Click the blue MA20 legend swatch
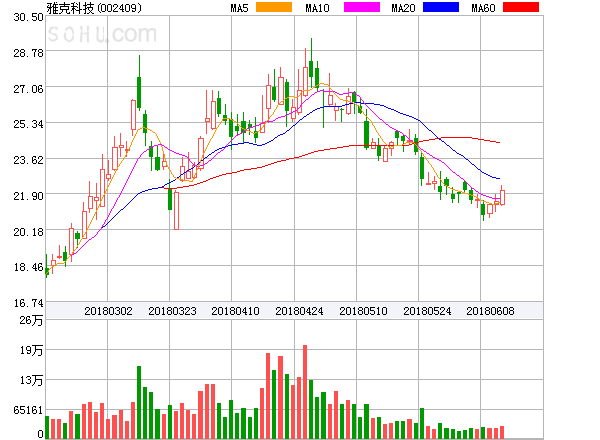600x440 pixels. tap(441, 7)
